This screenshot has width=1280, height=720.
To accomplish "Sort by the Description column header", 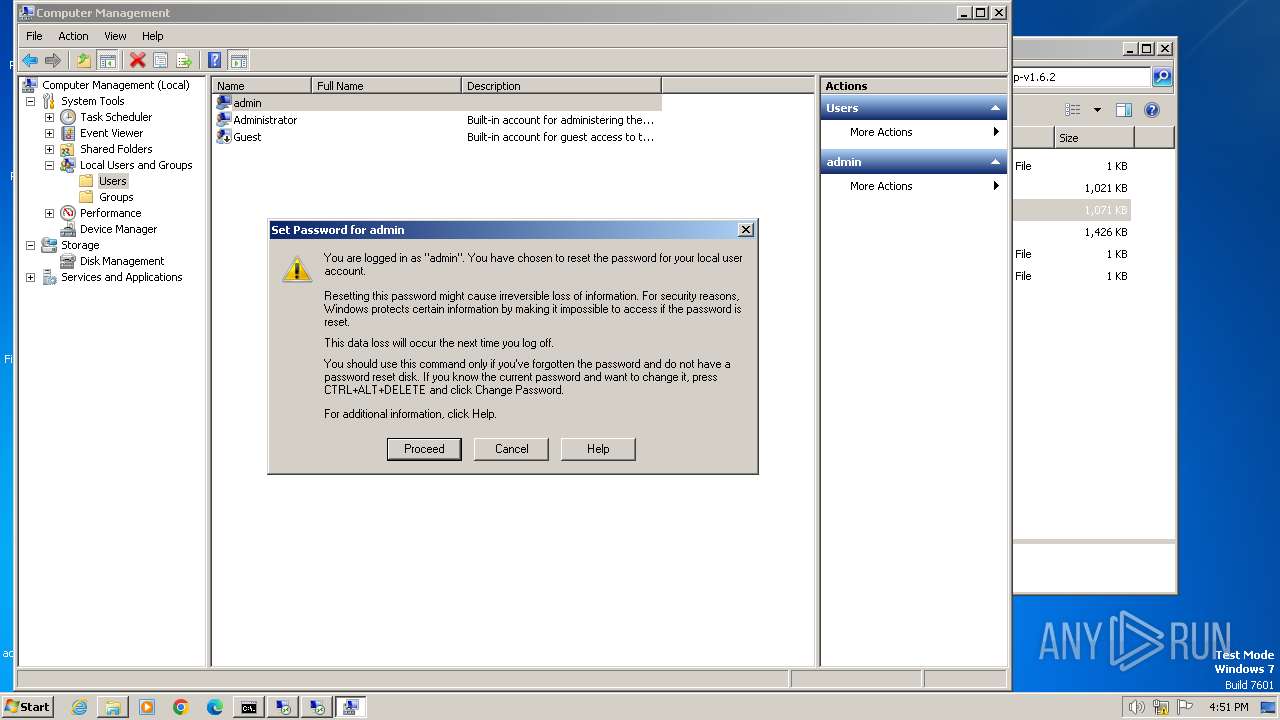I will click(562, 86).
